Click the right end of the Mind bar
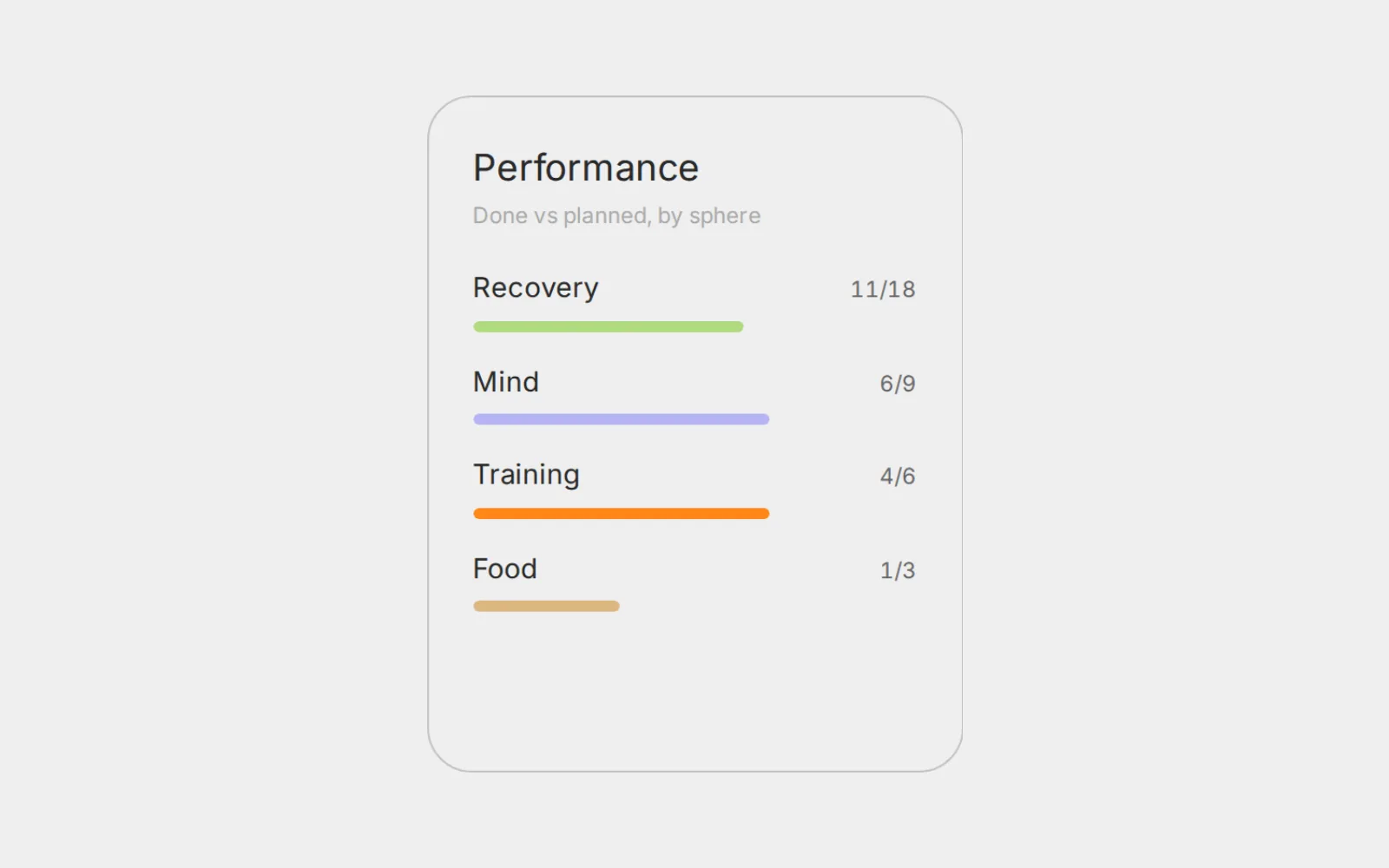This screenshot has width=1389, height=868. pos(765,419)
